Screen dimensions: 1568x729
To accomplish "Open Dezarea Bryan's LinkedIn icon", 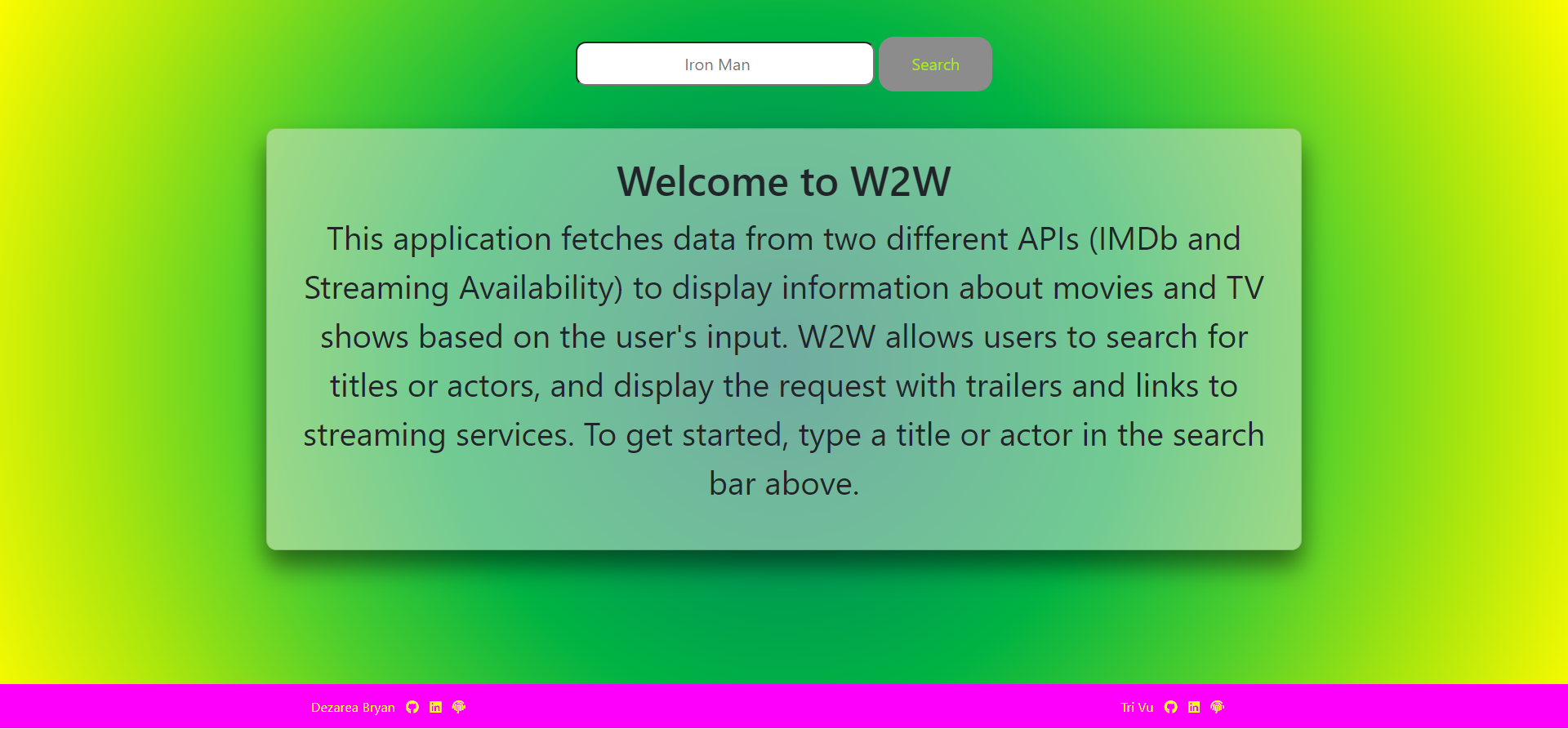I will point(435,707).
